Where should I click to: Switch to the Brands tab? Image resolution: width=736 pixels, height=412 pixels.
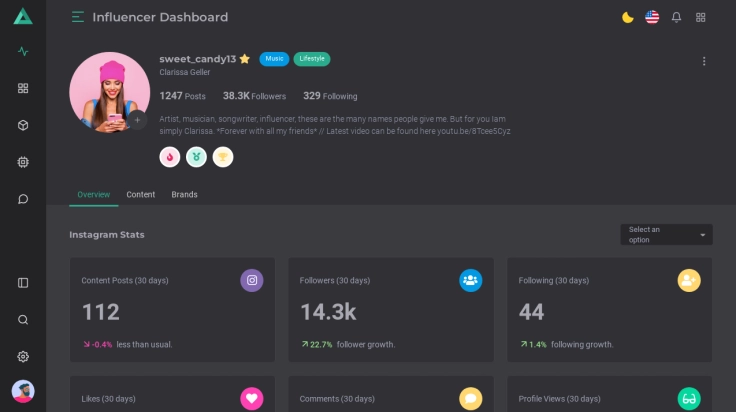pos(184,194)
